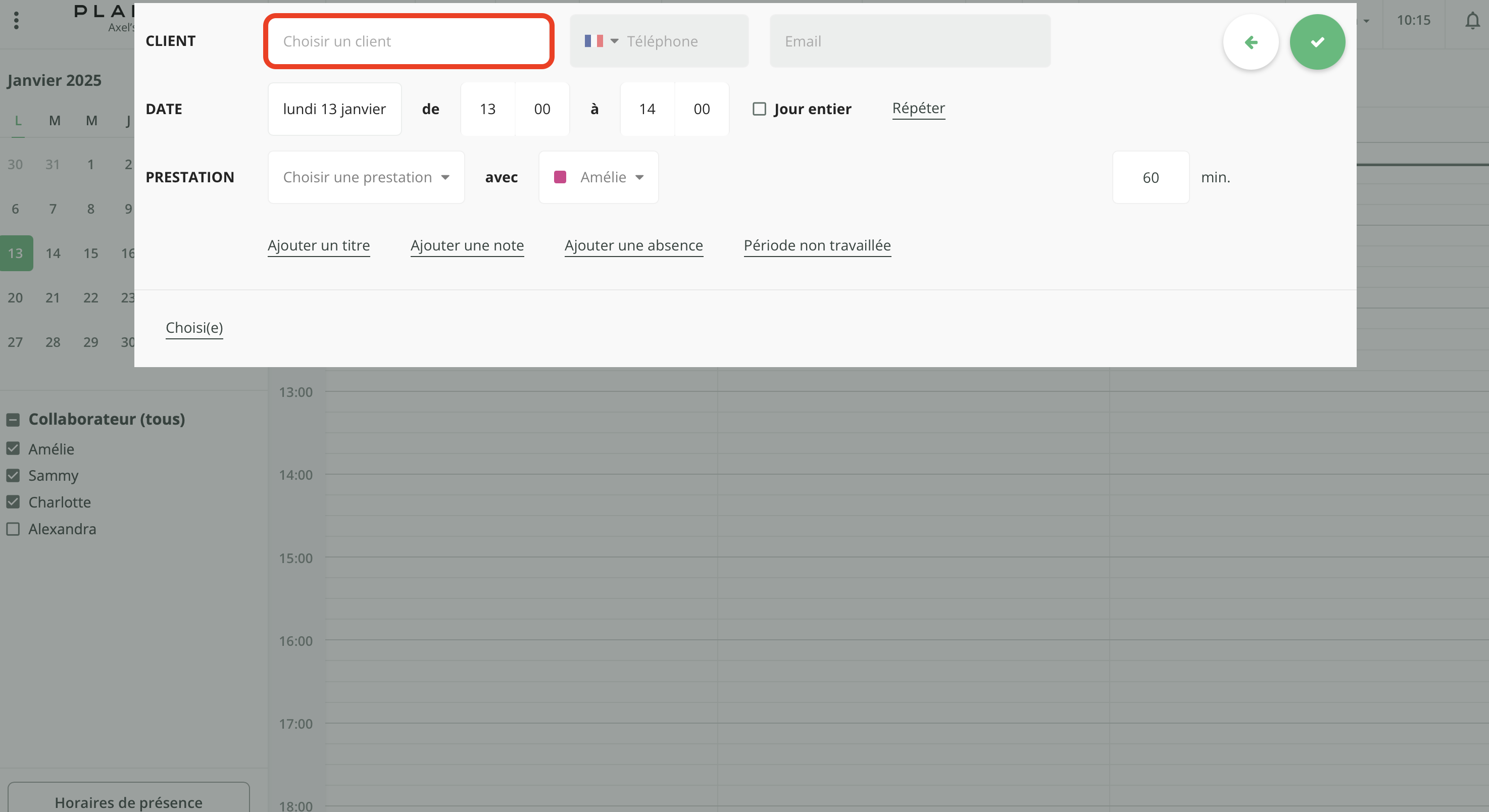Click Ajouter une note

467,245
